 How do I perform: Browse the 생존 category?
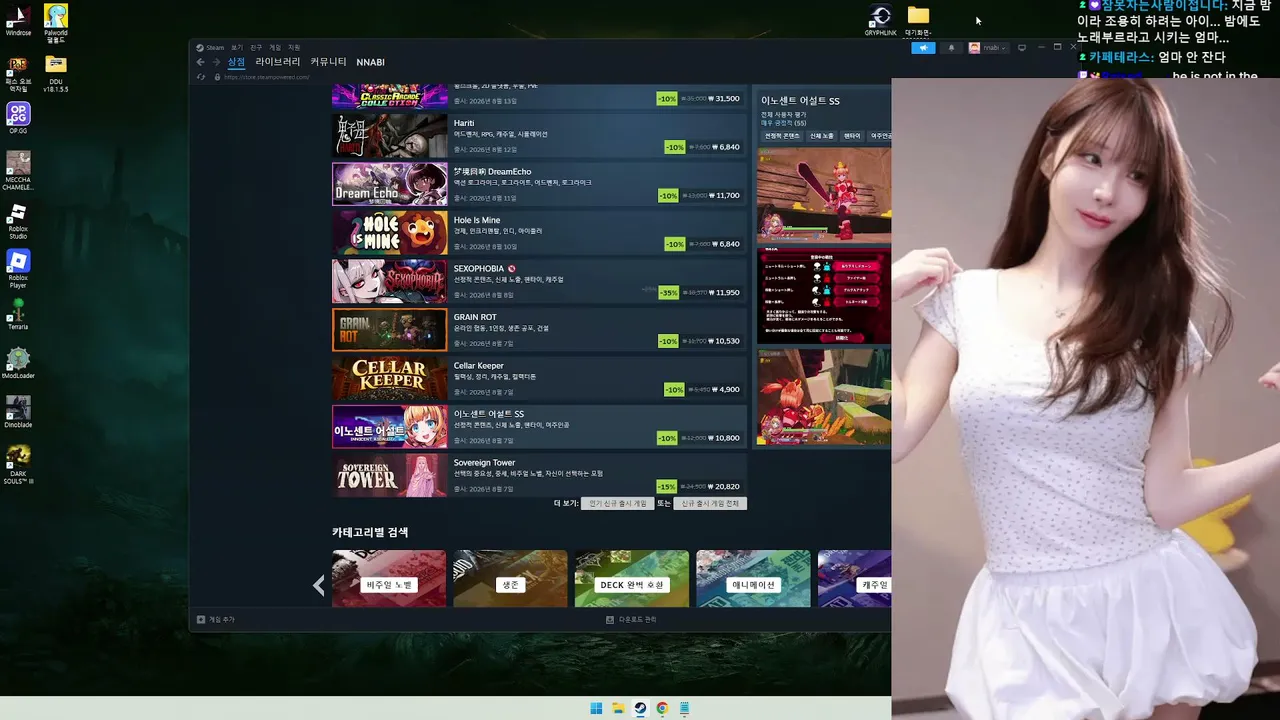tap(510, 578)
